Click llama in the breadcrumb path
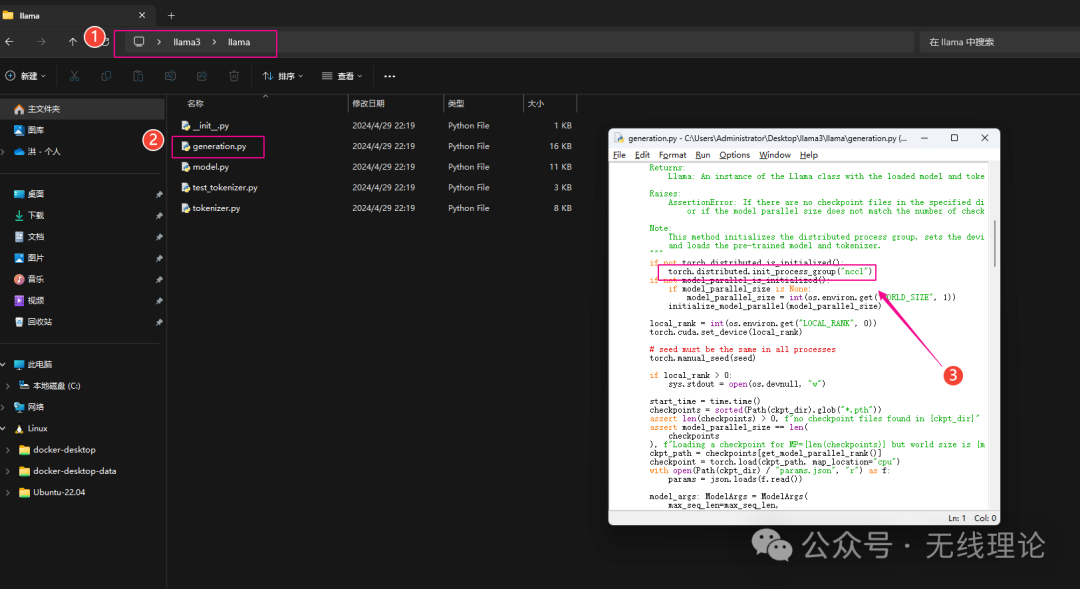The image size is (1080, 589). pyautogui.click(x=239, y=42)
